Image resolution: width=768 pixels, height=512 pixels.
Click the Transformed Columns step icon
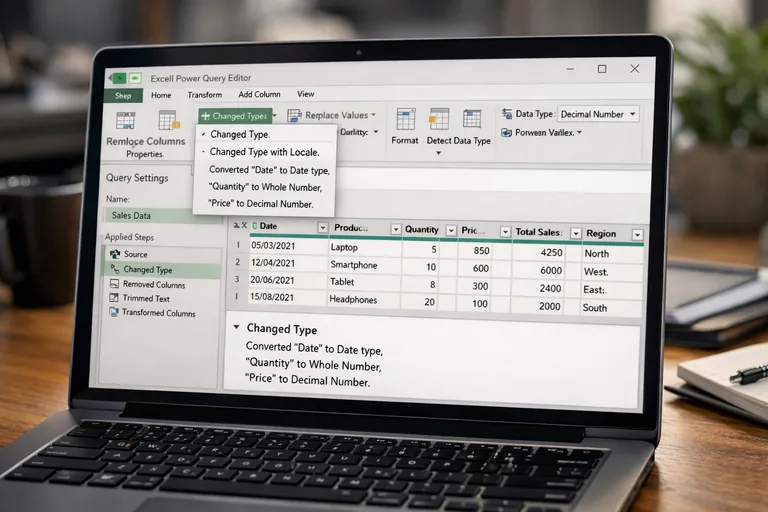114,312
